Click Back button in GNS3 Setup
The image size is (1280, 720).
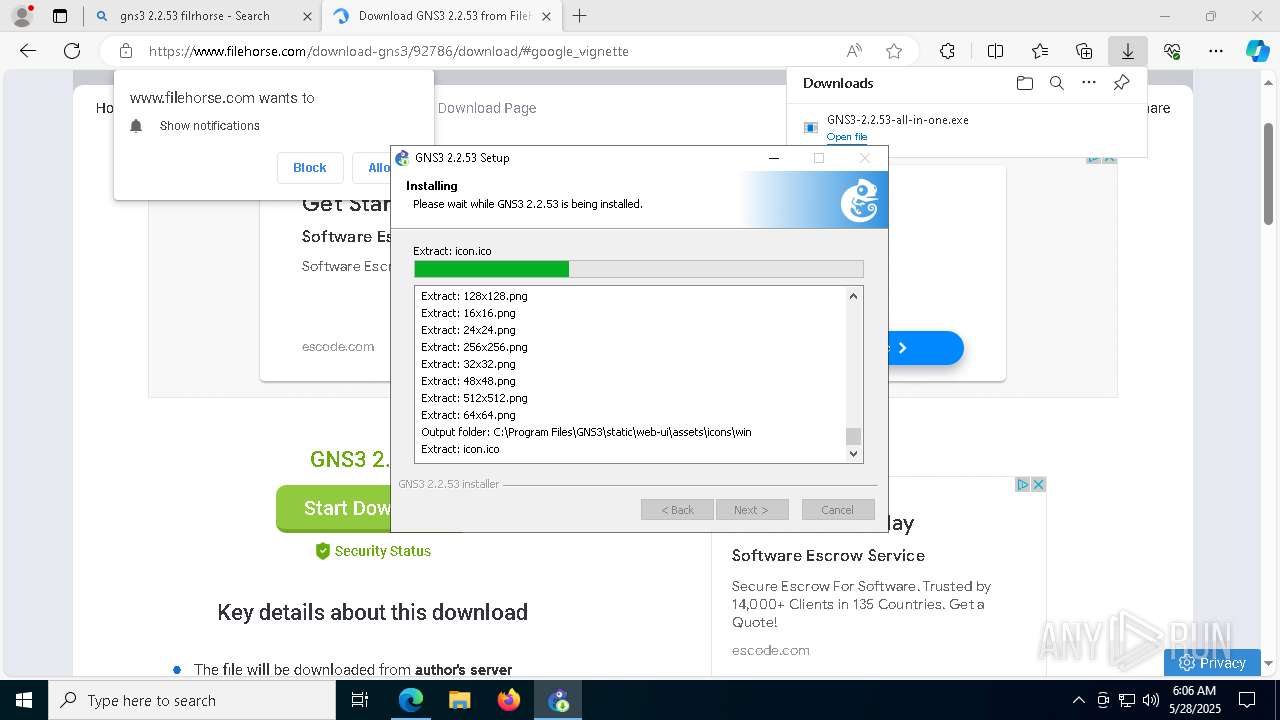677,510
